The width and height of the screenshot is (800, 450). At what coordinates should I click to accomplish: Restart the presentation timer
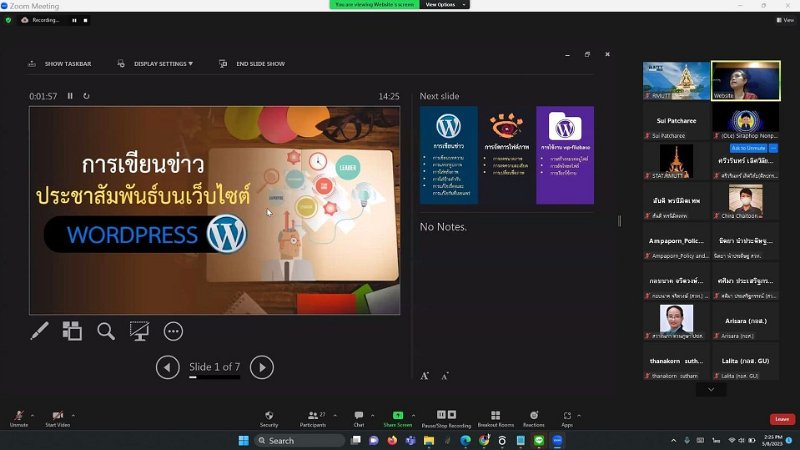tap(86, 96)
